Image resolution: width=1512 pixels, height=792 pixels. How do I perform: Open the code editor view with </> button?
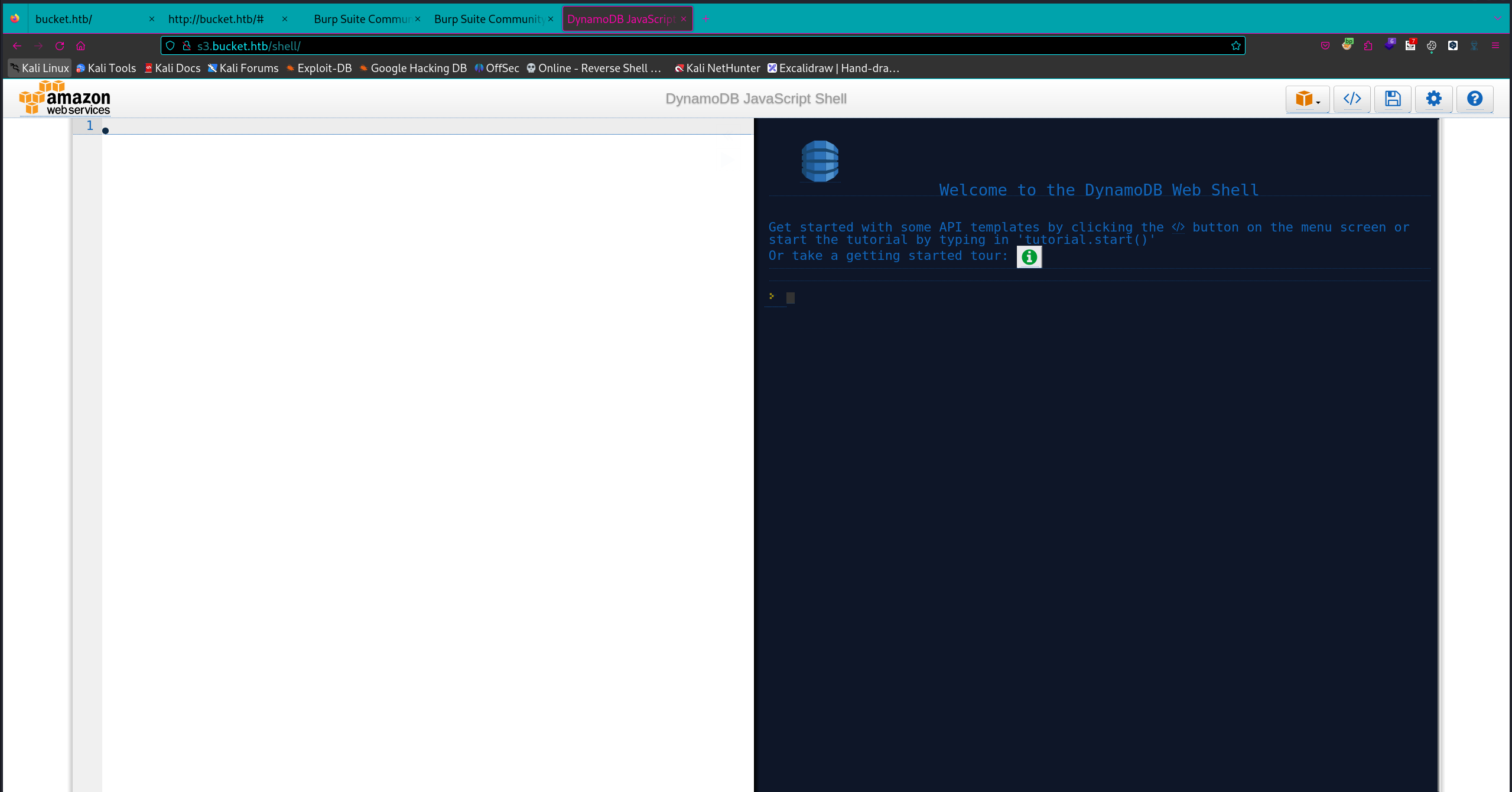1351,98
